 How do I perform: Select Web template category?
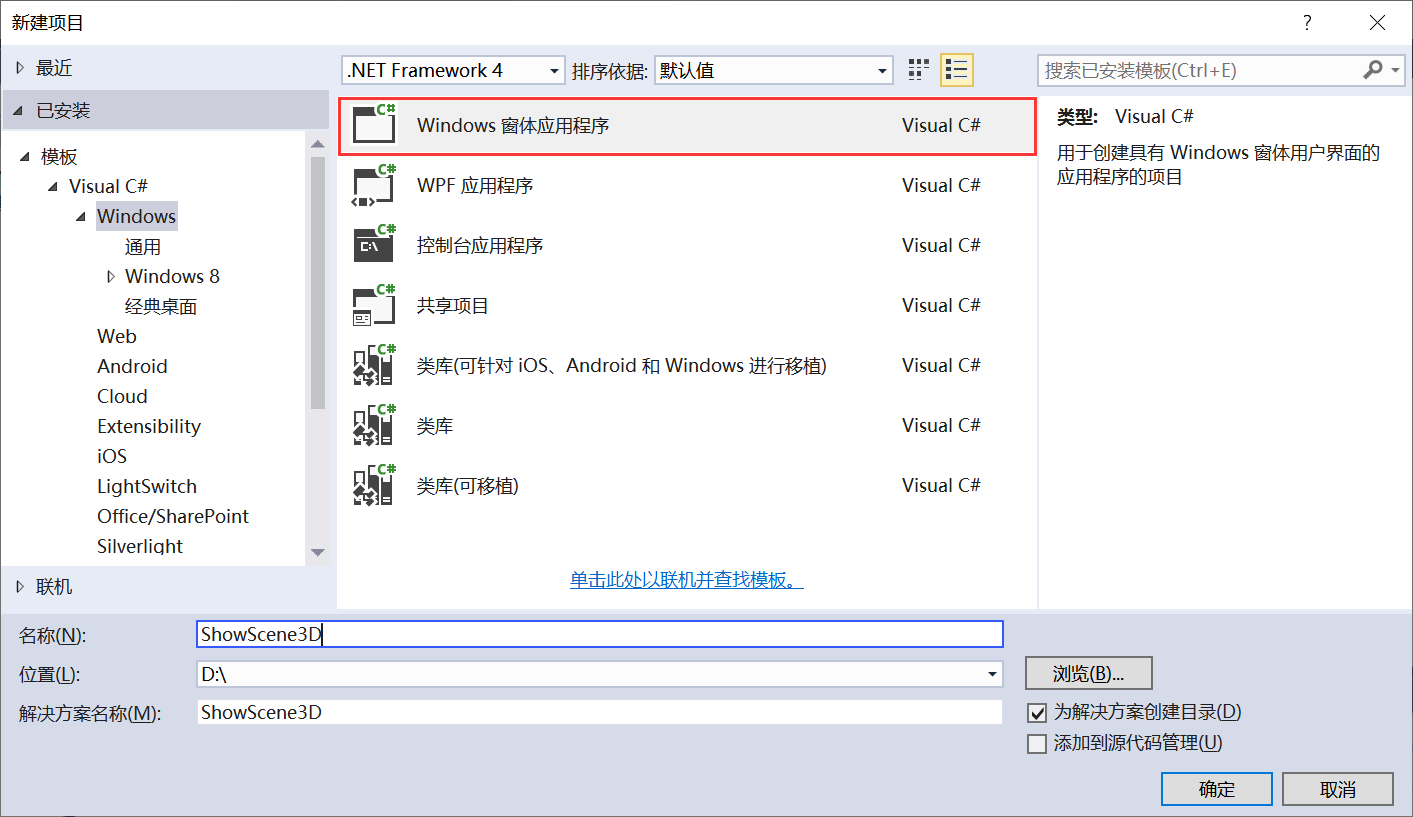(x=117, y=336)
